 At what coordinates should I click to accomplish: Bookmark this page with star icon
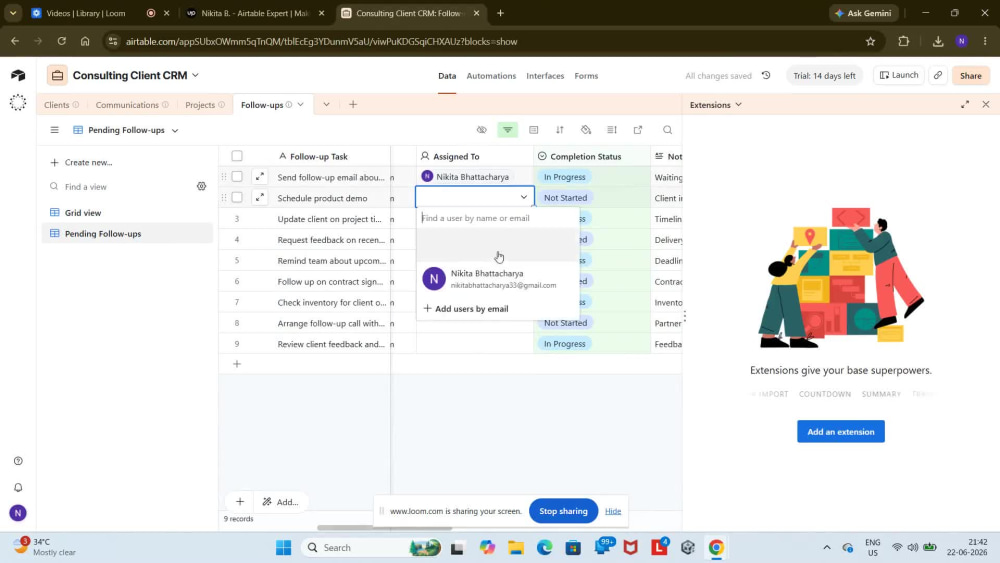(871, 41)
